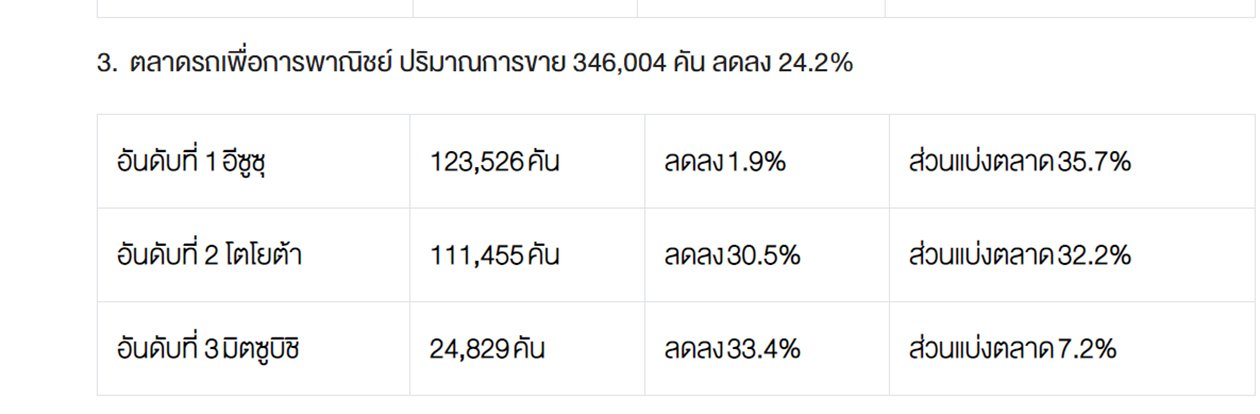Select the ส่วนแบ่งตลาด 32.2% cell

coord(1019,256)
